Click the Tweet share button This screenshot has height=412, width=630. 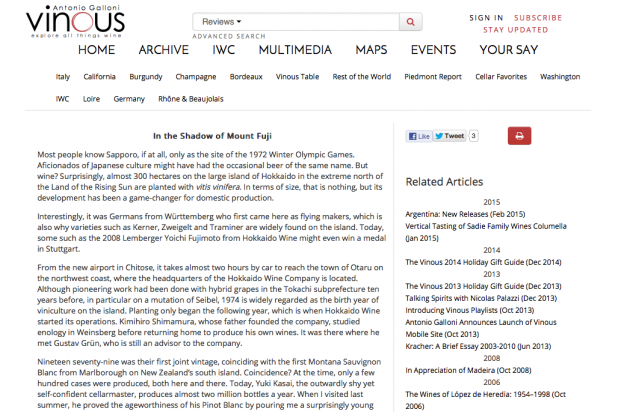click(x=451, y=136)
